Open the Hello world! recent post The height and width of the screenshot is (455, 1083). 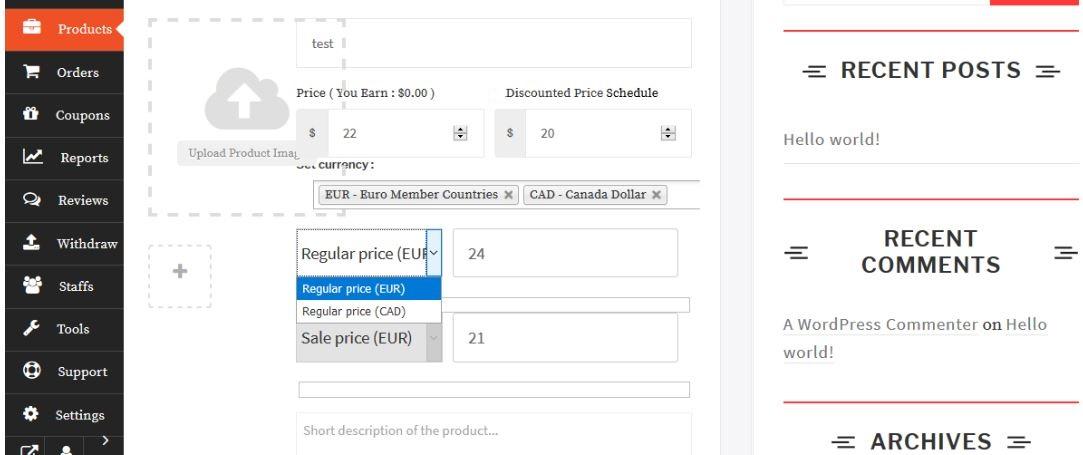point(831,139)
